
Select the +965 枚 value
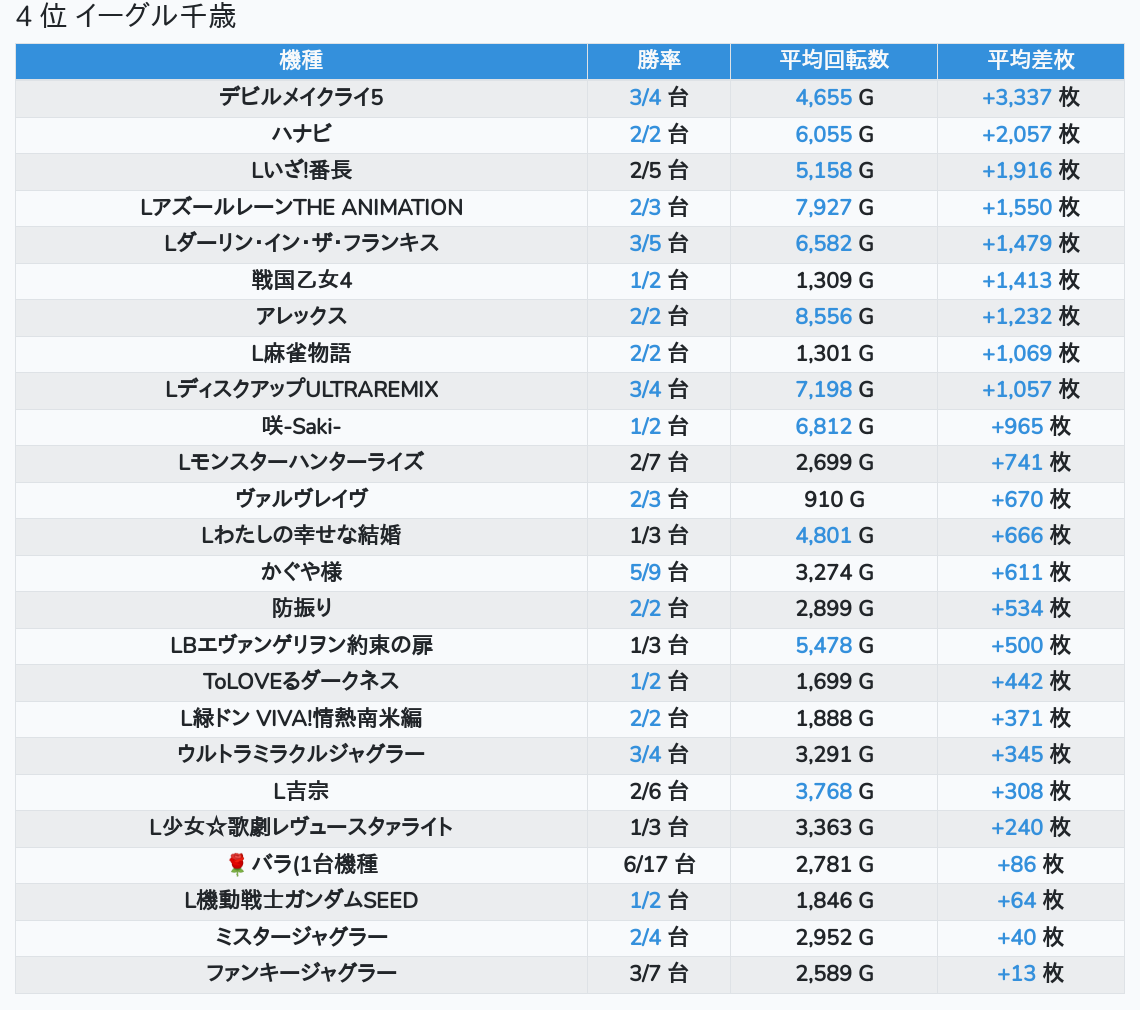click(x=1030, y=426)
